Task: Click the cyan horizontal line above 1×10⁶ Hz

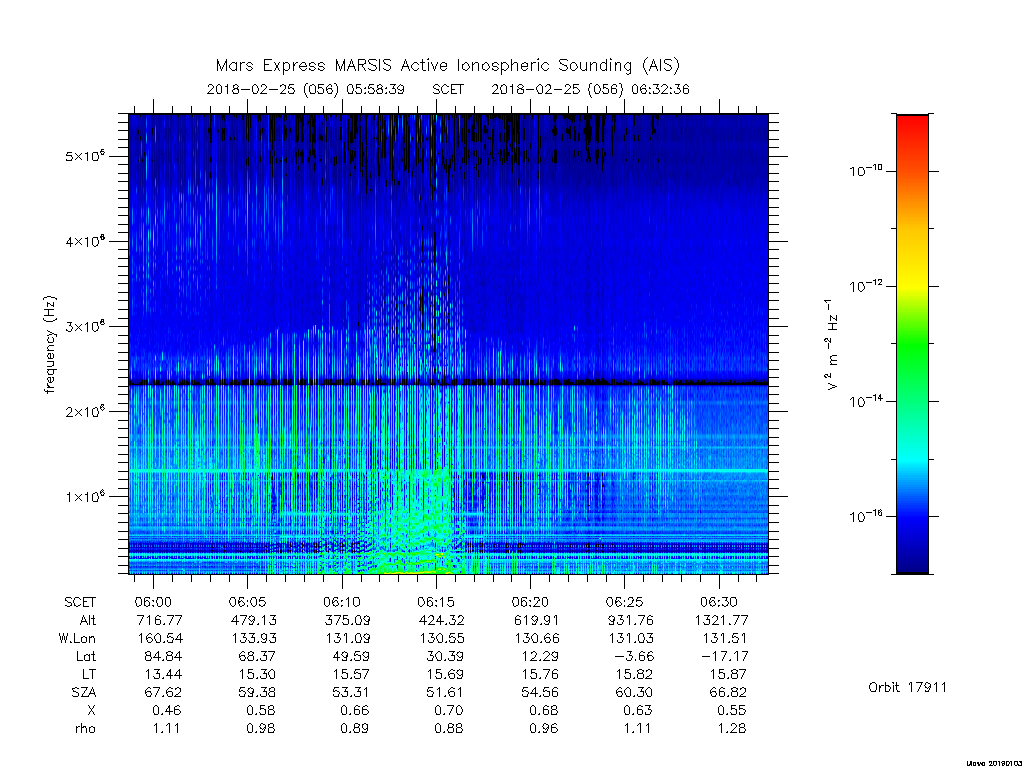Action: click(448, 471)
